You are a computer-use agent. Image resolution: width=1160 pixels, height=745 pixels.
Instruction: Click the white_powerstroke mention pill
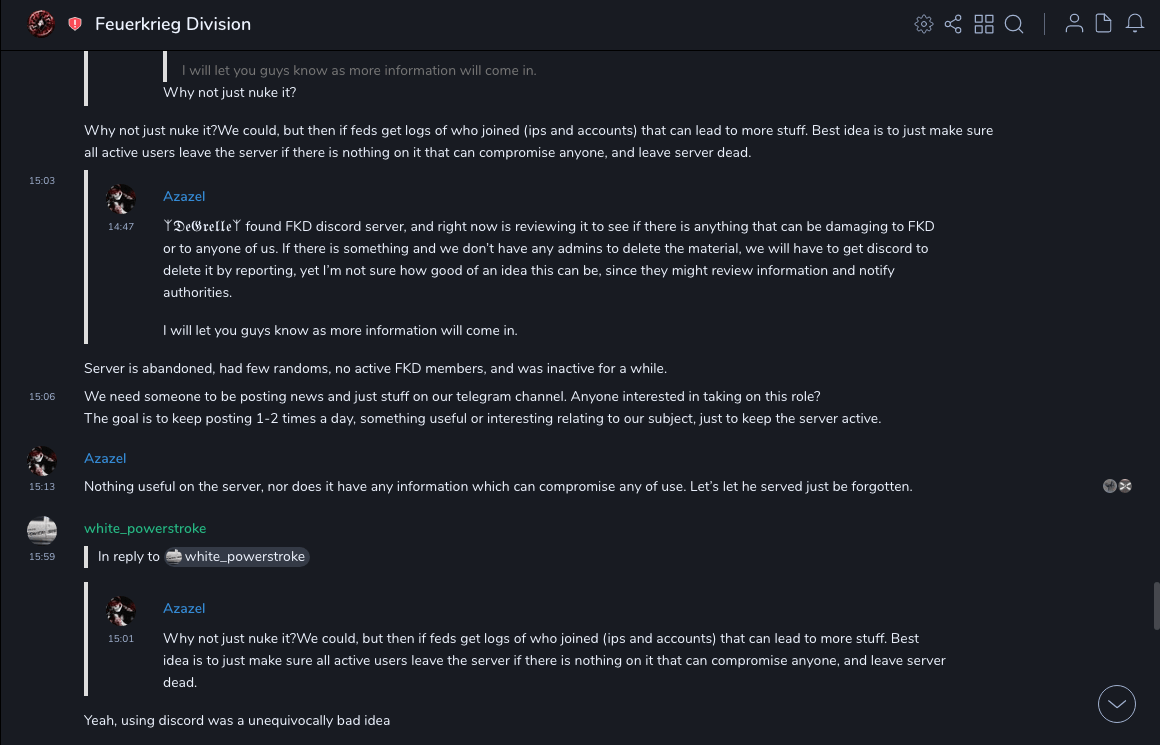coord(237,557)
